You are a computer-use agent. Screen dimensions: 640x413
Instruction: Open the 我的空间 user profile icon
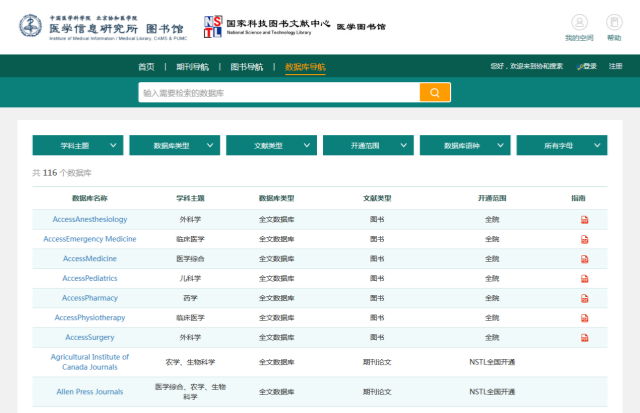pos(578,22)
